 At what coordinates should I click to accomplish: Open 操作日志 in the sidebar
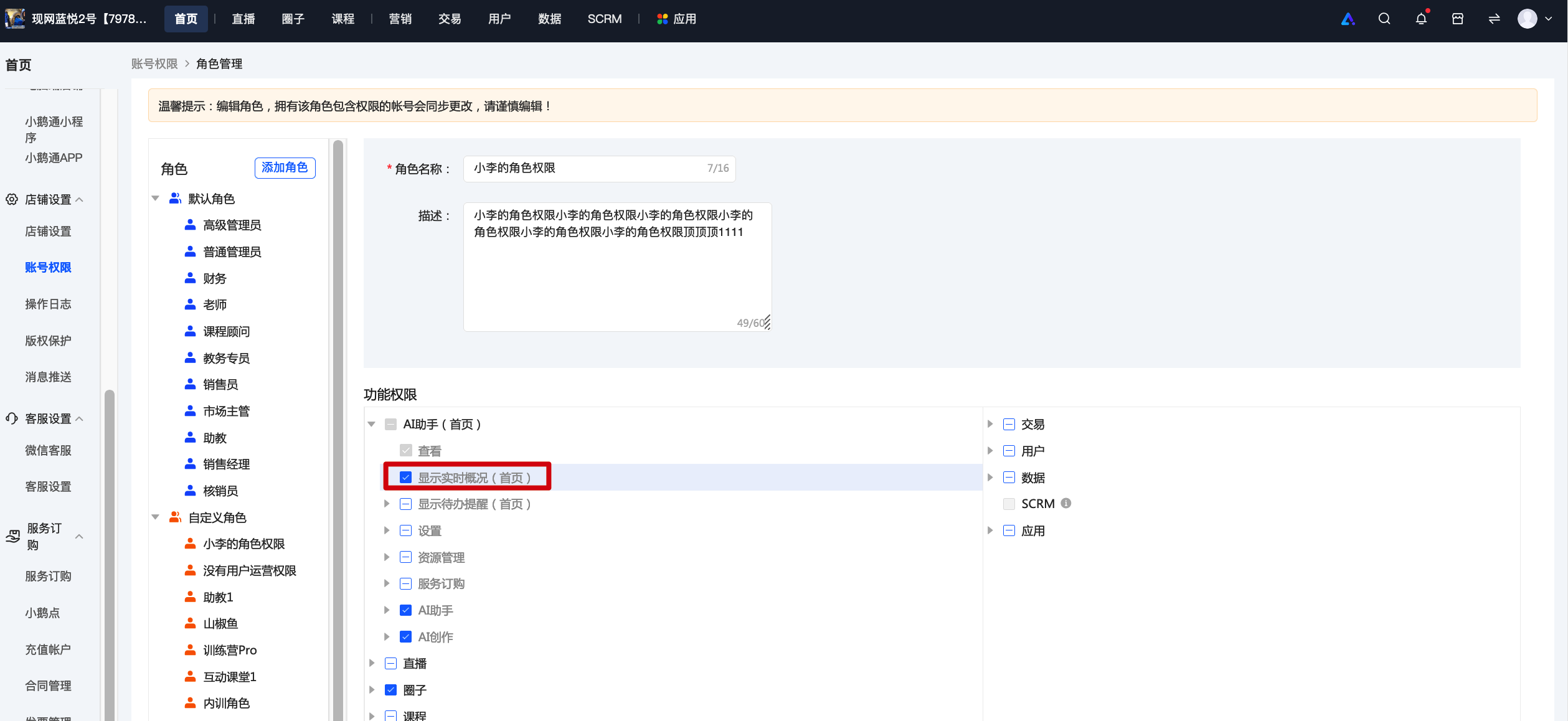click(x=48, y=304)
